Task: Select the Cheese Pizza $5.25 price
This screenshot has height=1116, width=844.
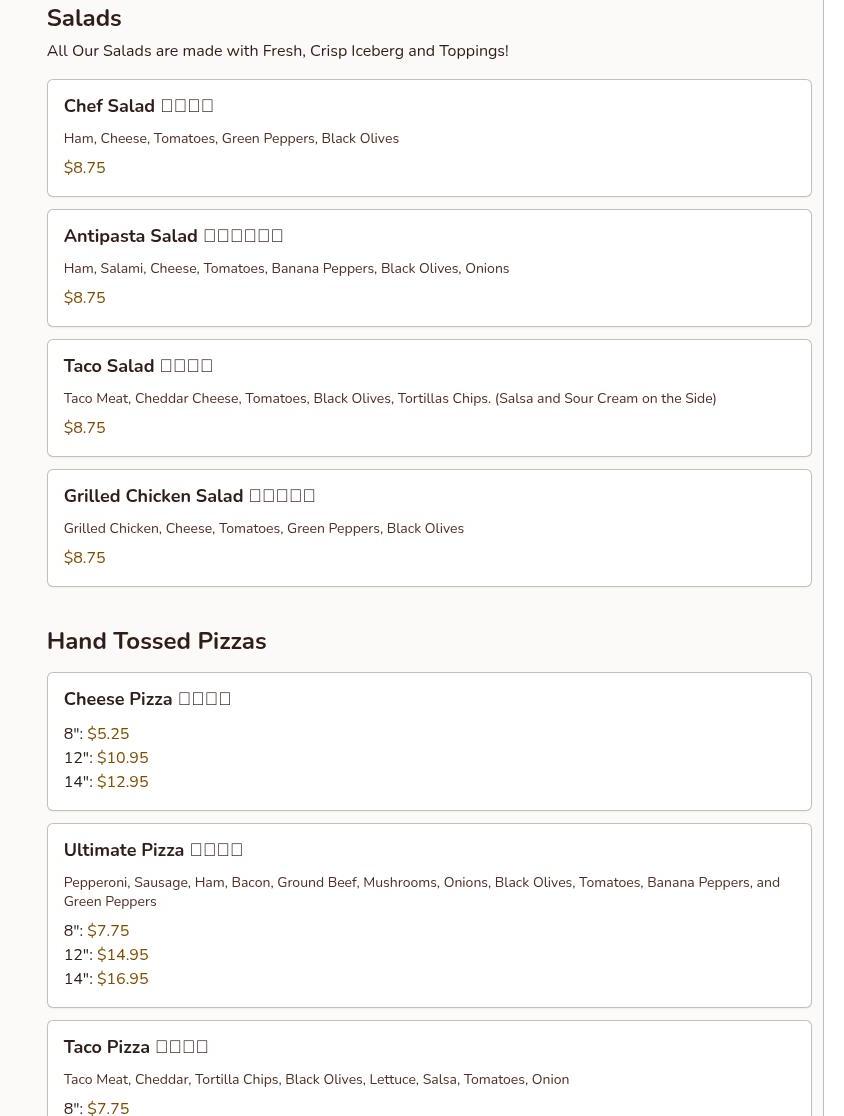Action: (x=108, y=734)
